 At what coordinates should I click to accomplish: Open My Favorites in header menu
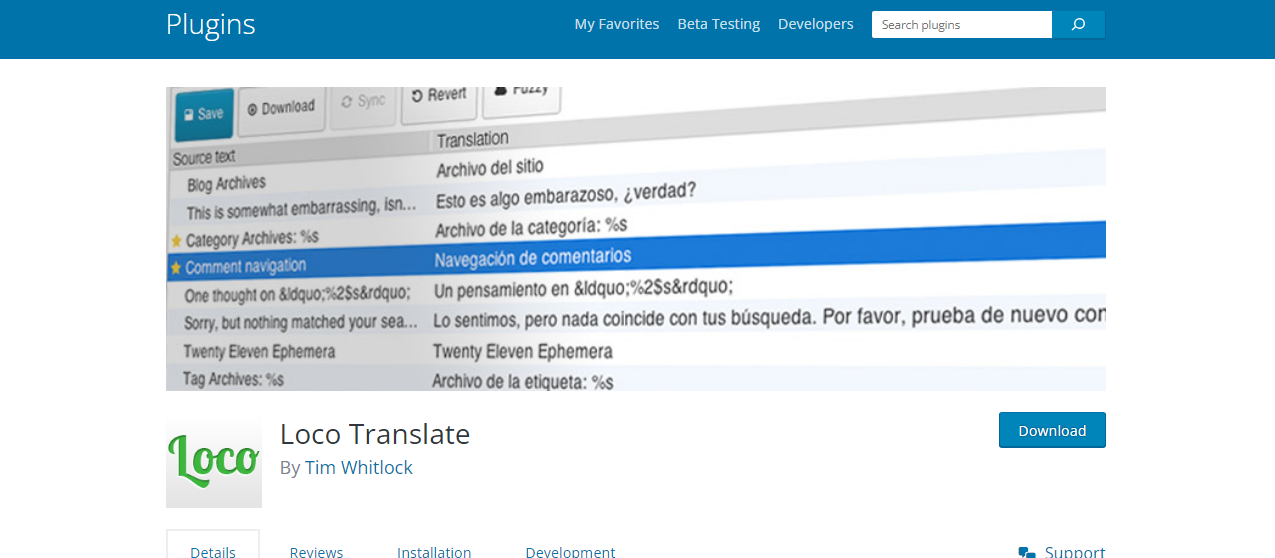click(616, 24)
